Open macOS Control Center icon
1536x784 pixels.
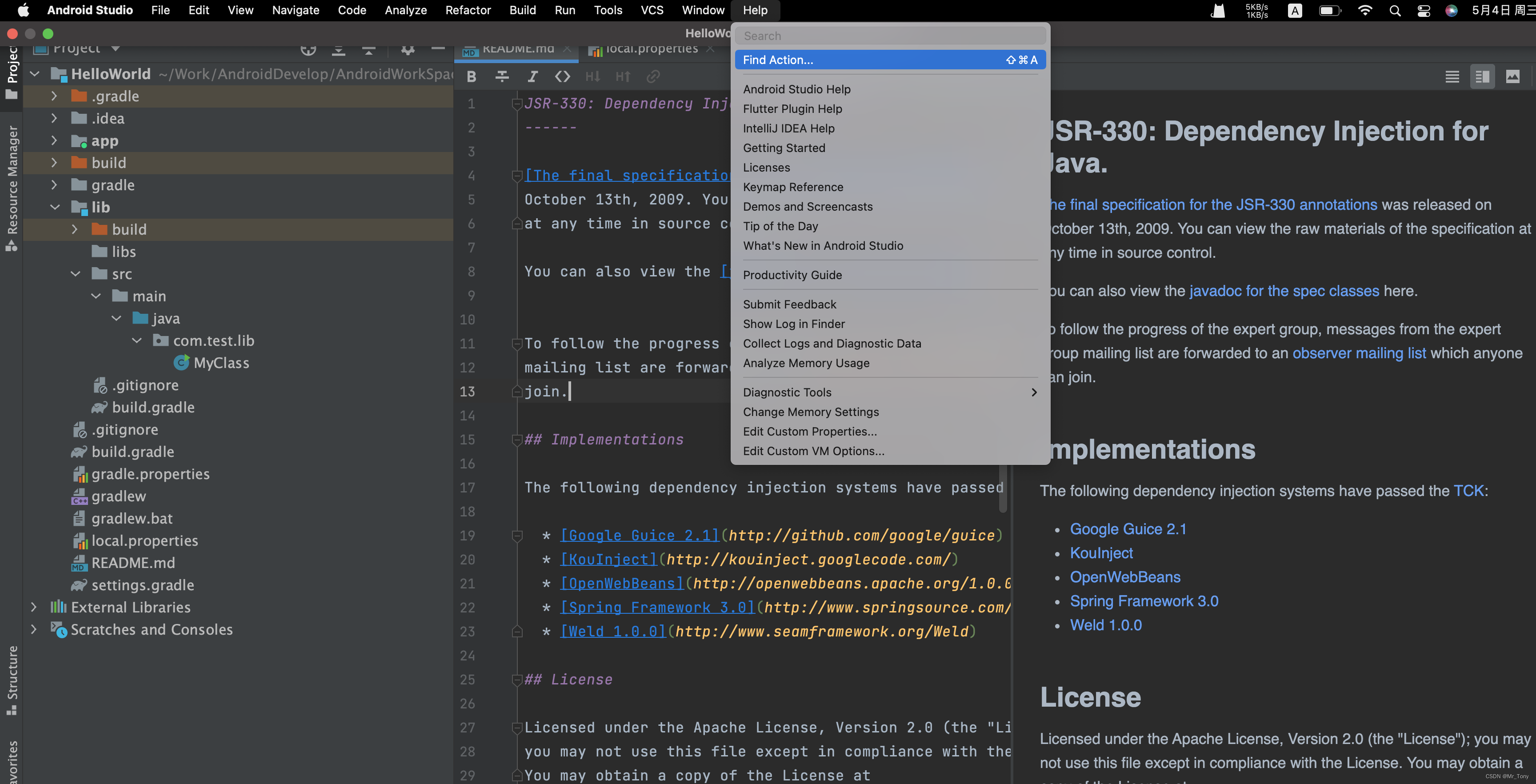[1424, 10]
